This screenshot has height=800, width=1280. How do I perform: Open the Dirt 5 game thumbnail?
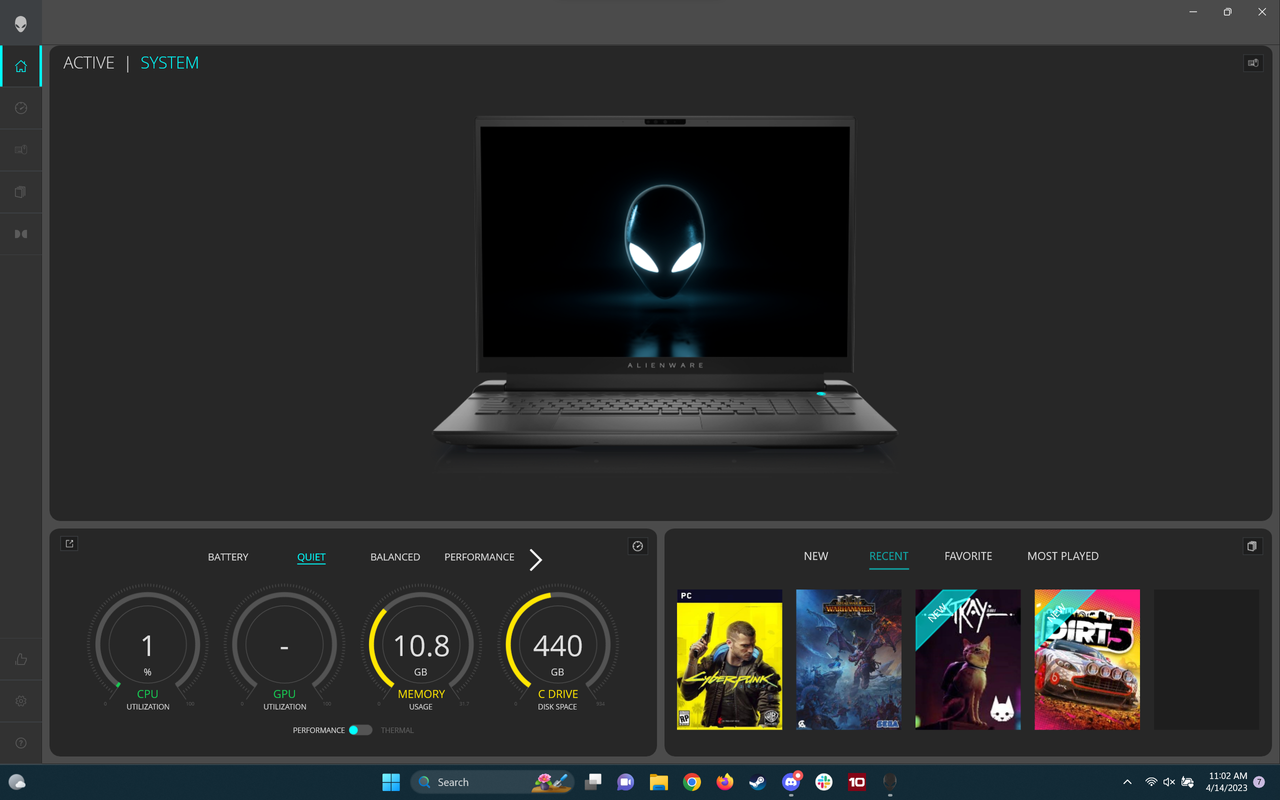1087,659
